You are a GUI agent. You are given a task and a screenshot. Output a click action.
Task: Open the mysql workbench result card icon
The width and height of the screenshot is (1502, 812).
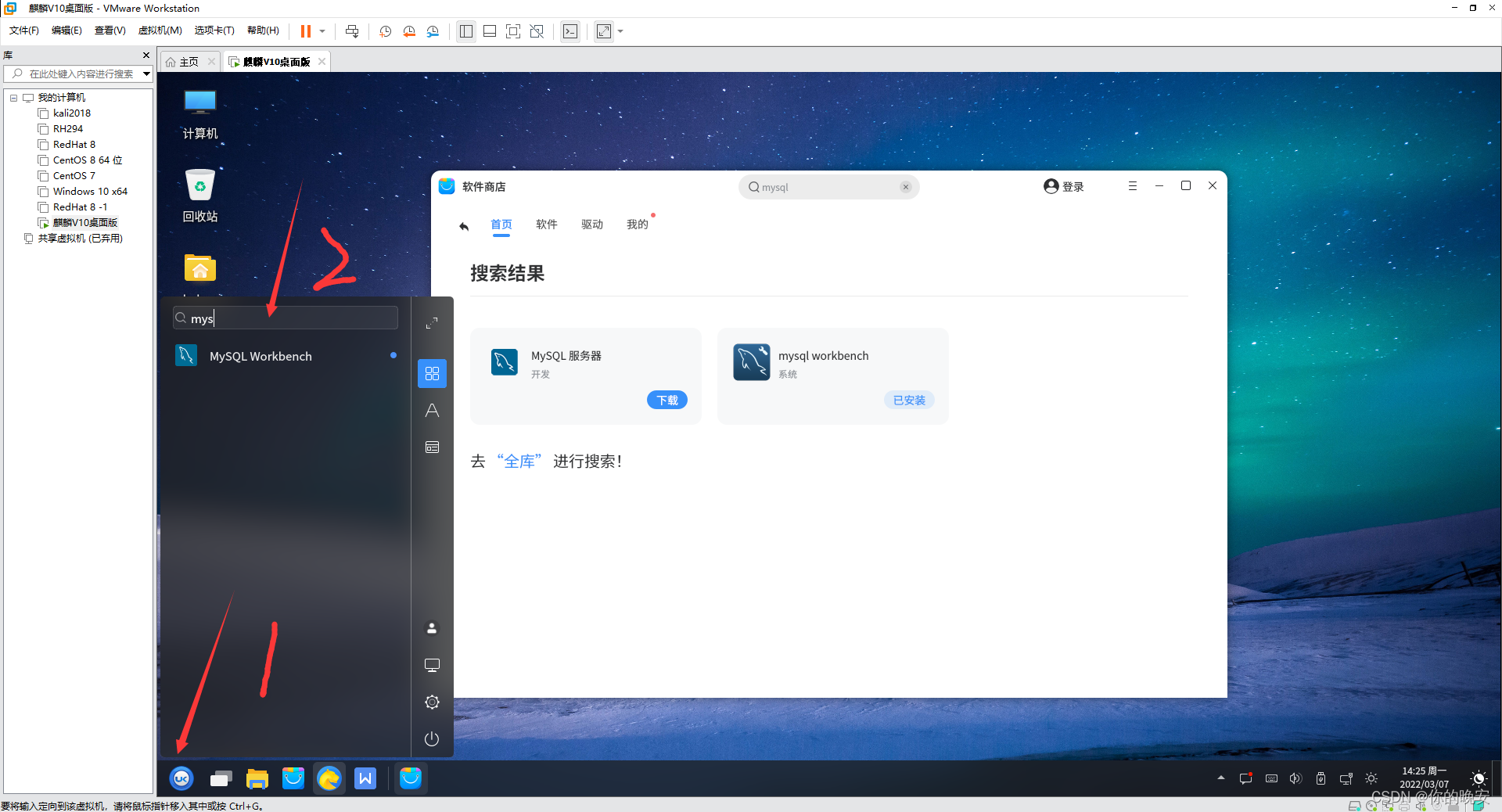(752, 362)
